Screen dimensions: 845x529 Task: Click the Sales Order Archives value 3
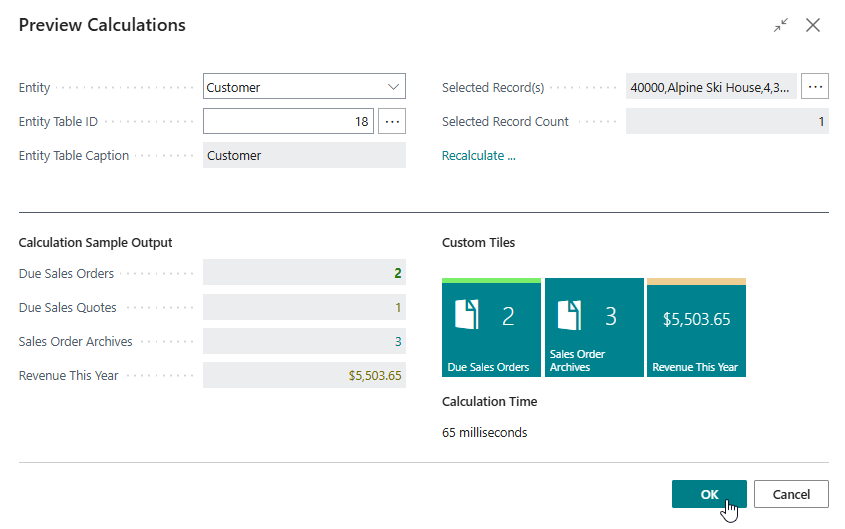click(398, 341)
